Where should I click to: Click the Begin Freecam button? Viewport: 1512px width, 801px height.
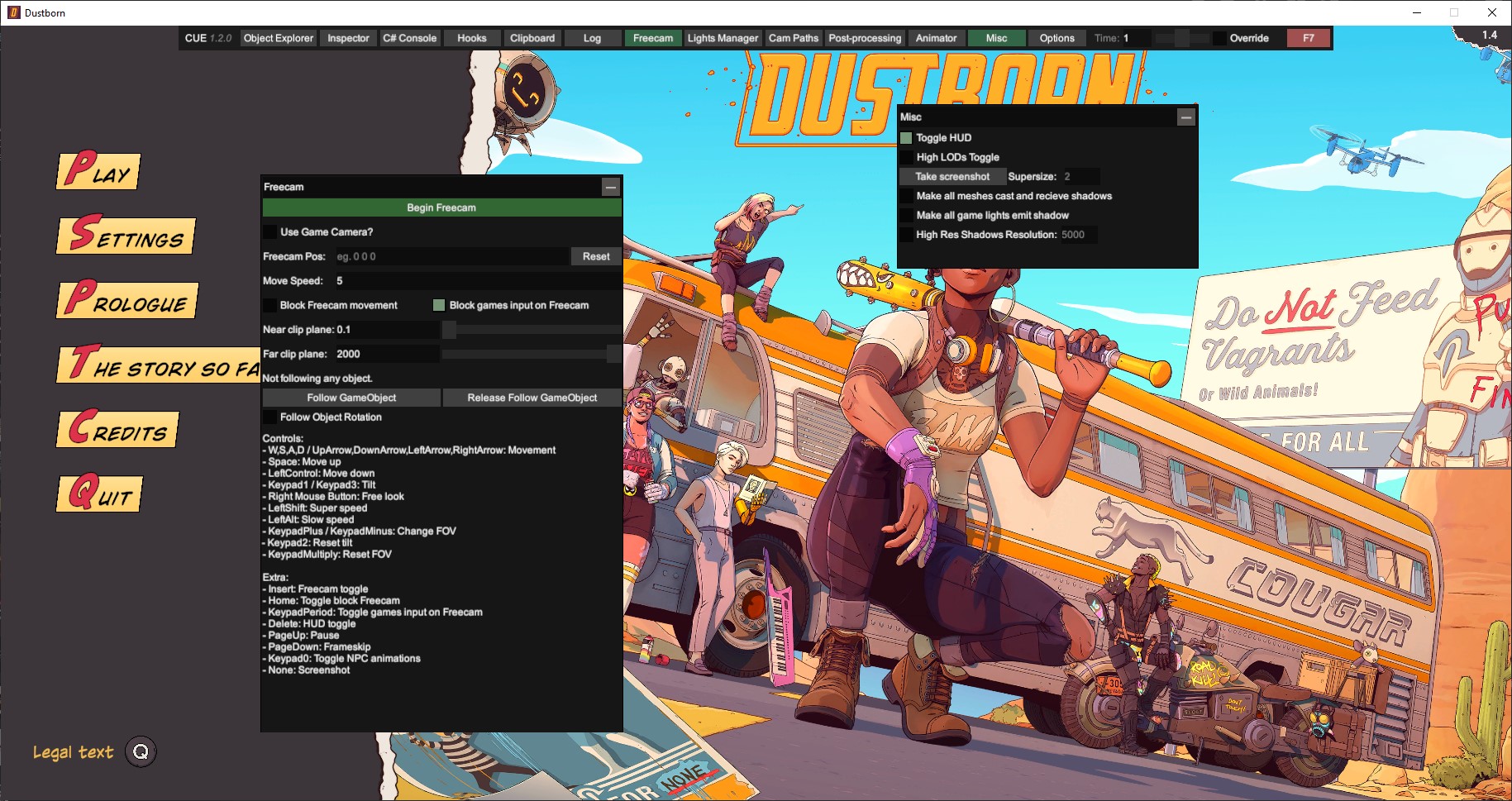[x=441, y=207]
